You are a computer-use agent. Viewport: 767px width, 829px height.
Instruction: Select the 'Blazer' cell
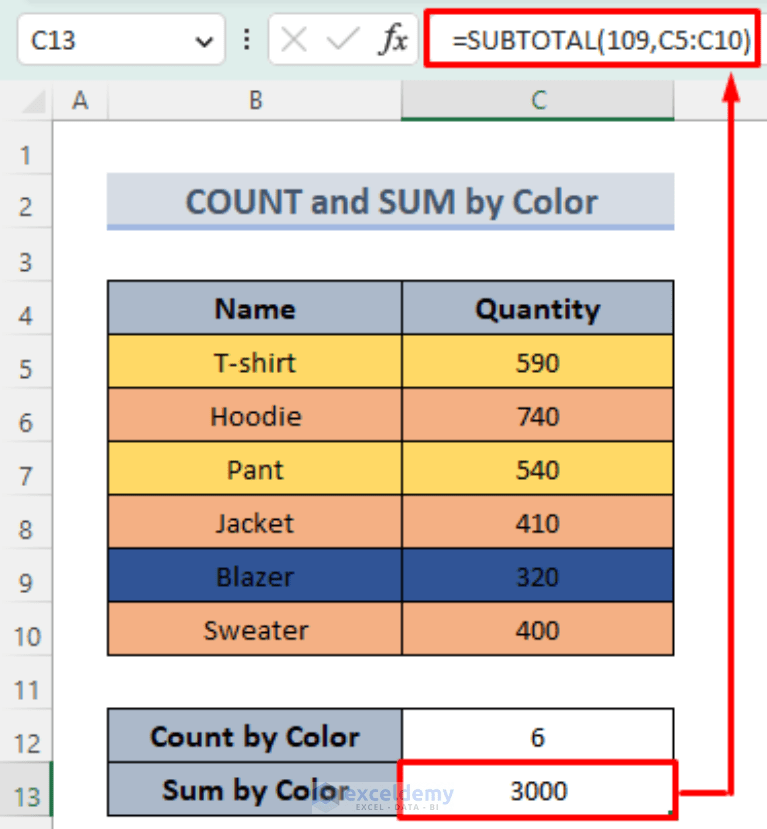(255, 576)
